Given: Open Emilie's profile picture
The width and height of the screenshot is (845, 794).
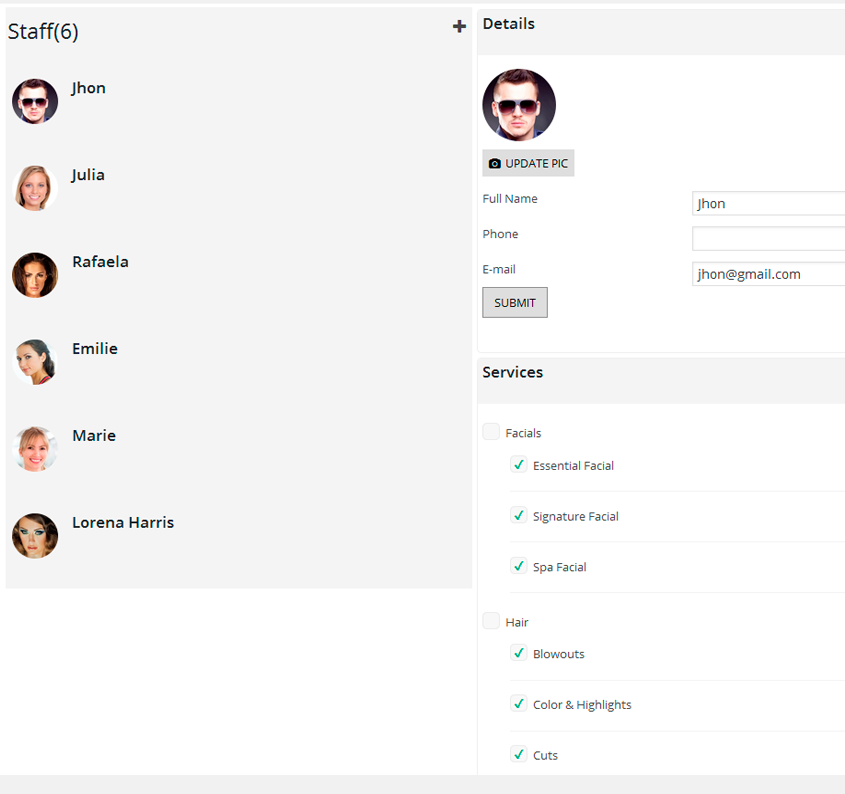Looking at the screenshot, I should tap(35, 362).
